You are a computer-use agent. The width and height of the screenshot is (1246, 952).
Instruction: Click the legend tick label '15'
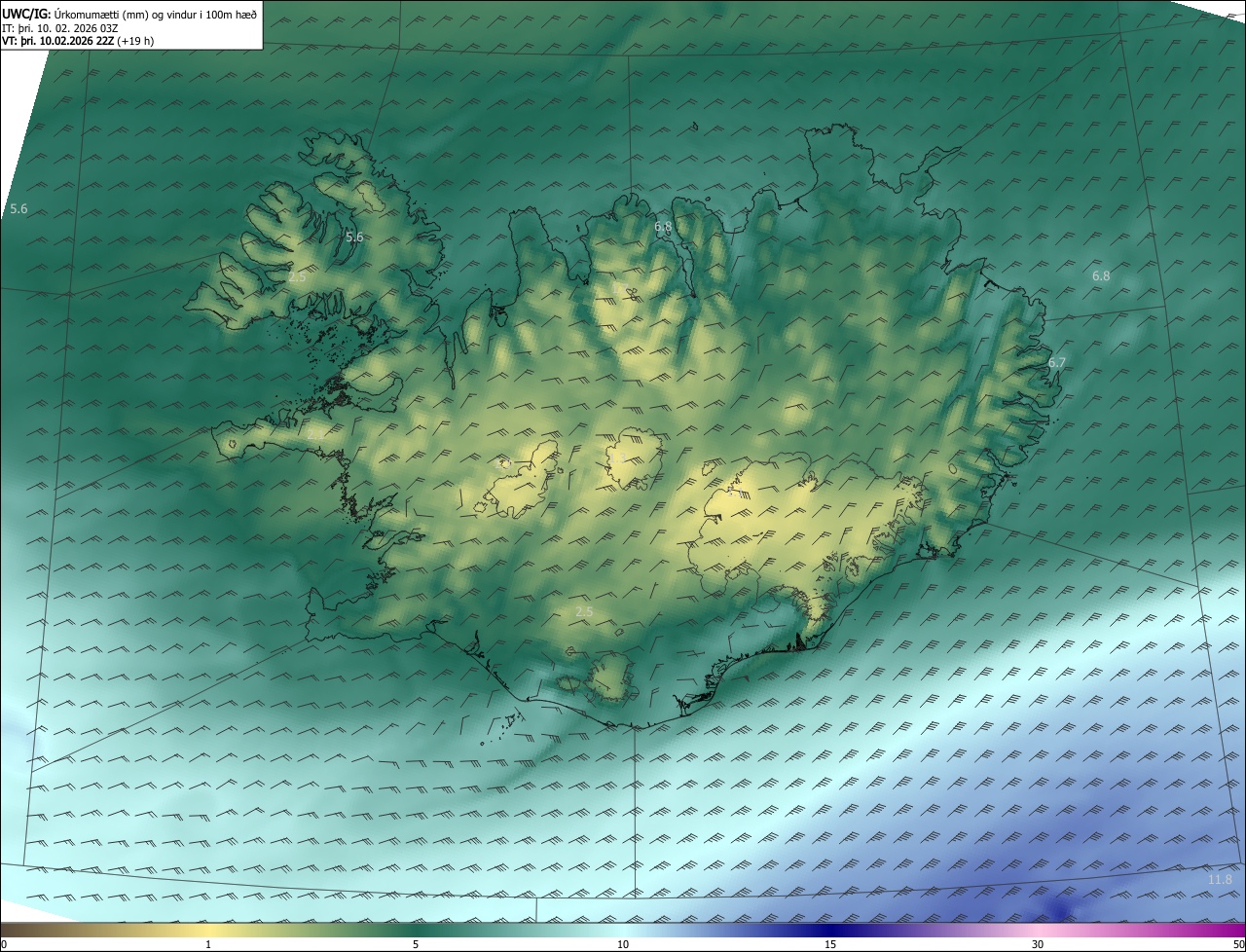[x=830, y=944]
